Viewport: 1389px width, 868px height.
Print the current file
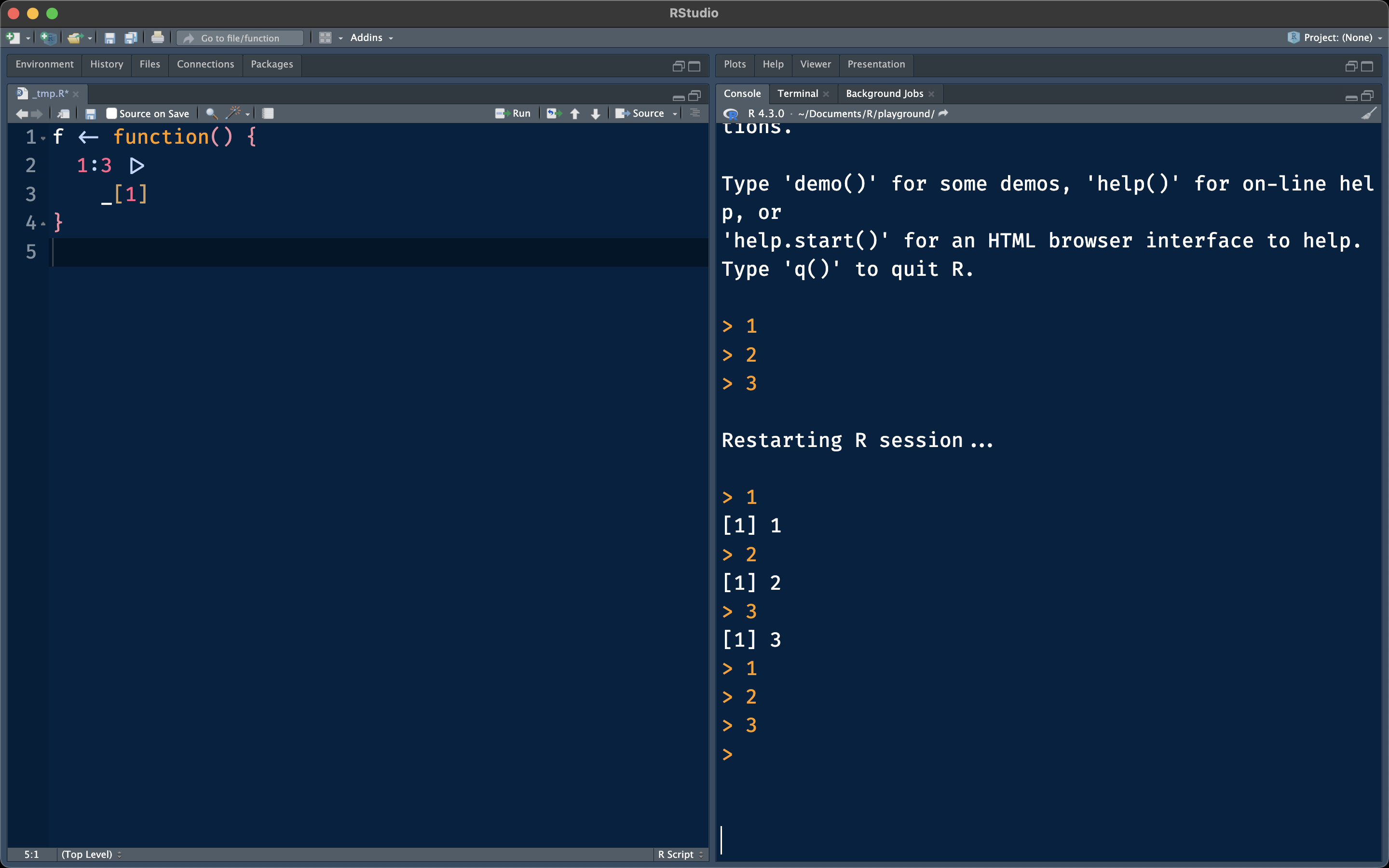click(157, 37)
